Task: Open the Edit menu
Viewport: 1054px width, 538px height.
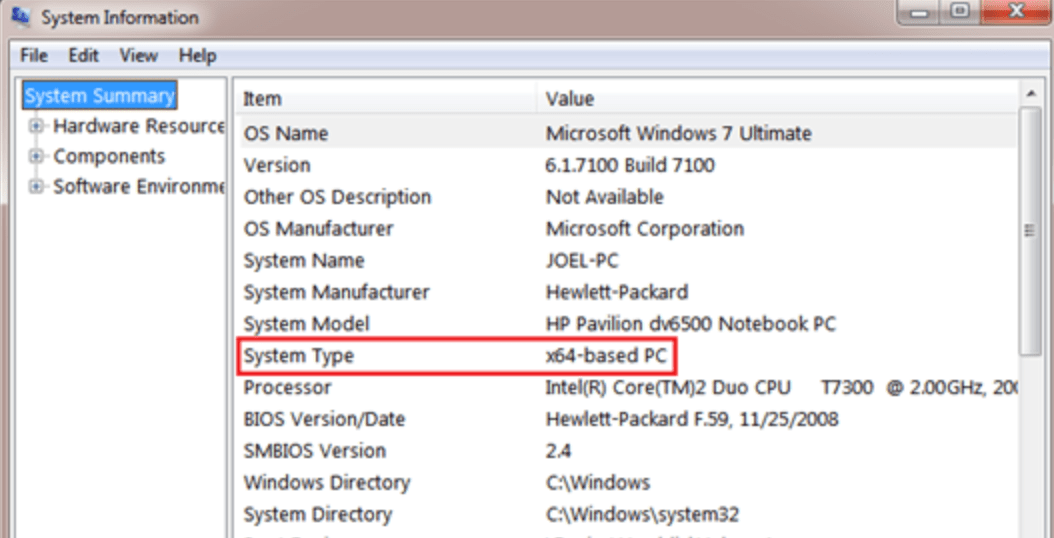Action: tap(84, 56)
